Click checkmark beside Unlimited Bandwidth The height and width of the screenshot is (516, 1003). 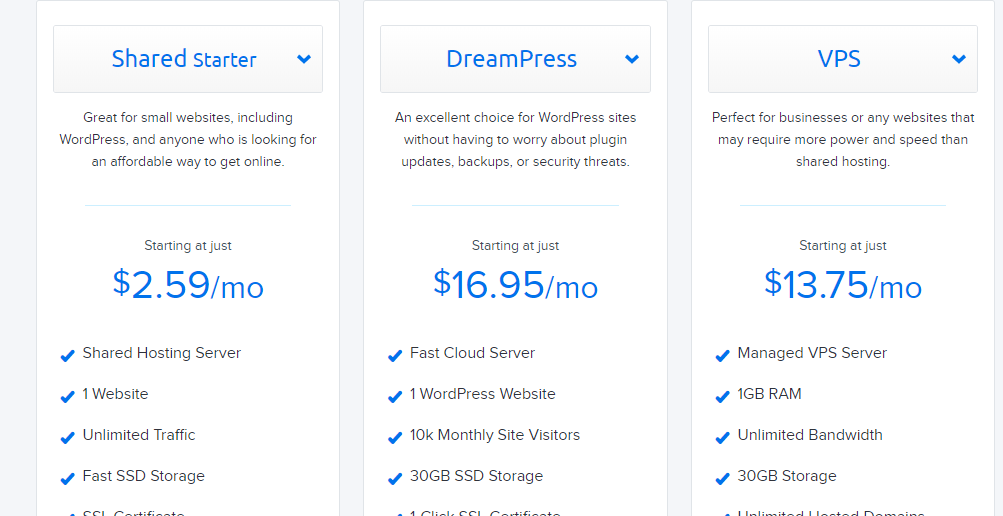[x=722, y=437]
